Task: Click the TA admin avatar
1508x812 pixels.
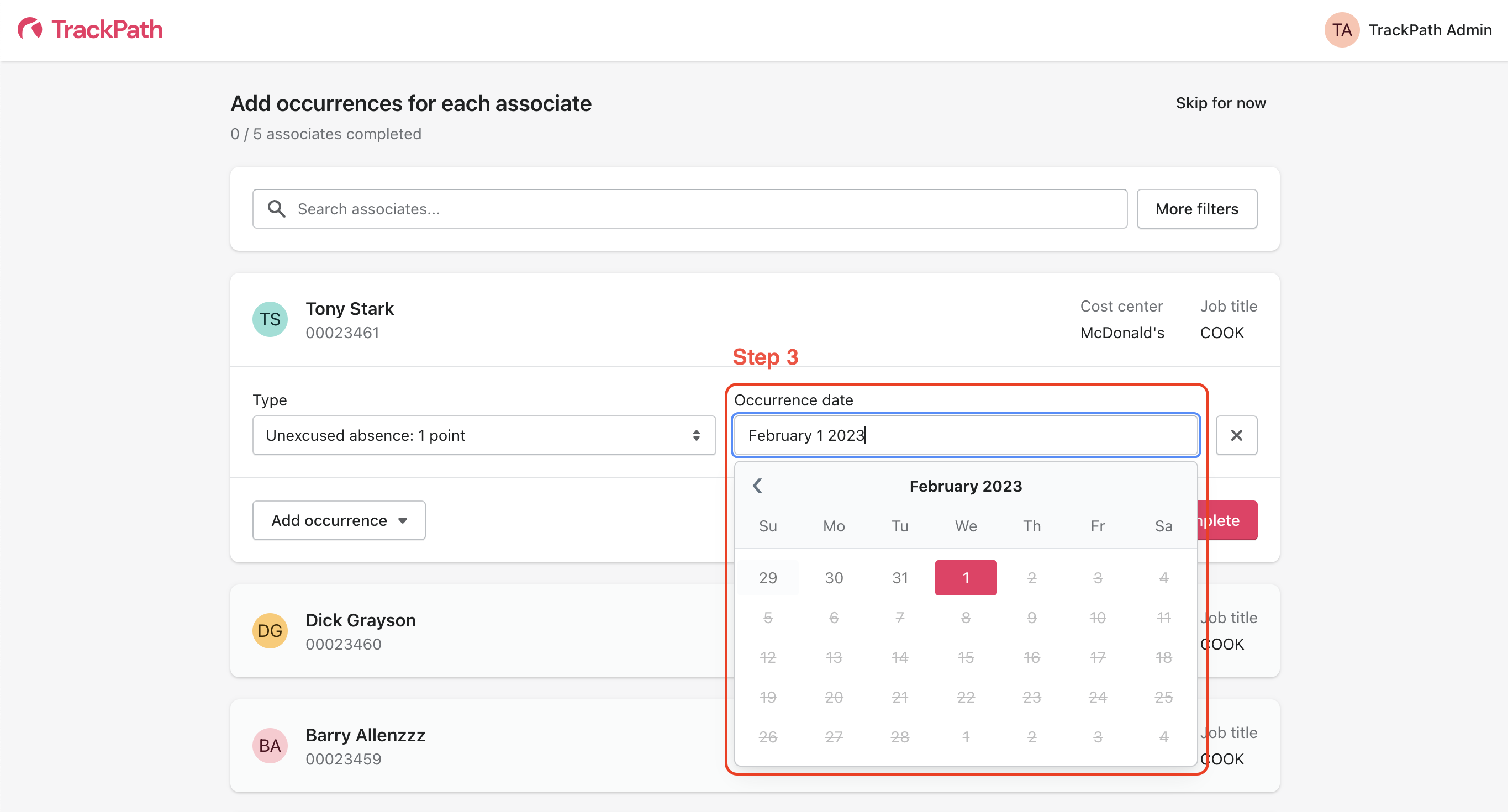Action: (1341, 30)
